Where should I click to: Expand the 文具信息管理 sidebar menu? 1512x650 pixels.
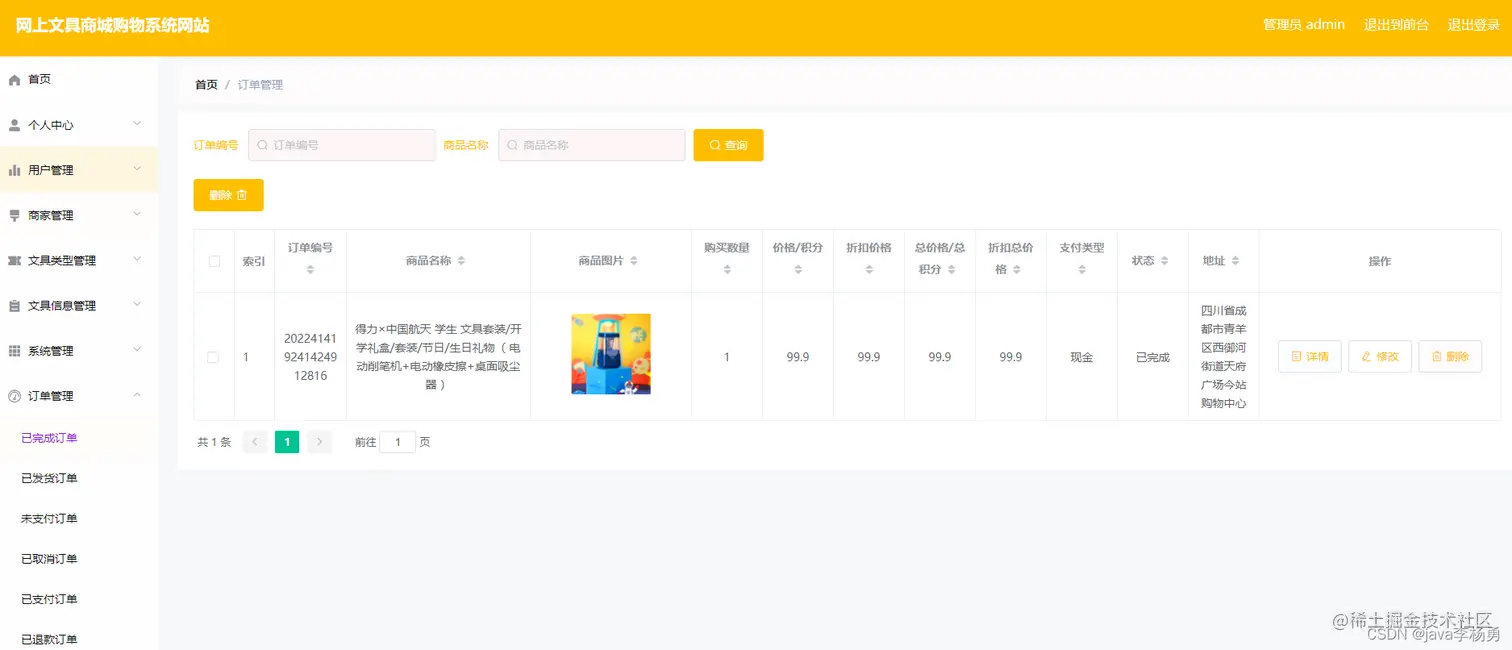tap(137, 305)
